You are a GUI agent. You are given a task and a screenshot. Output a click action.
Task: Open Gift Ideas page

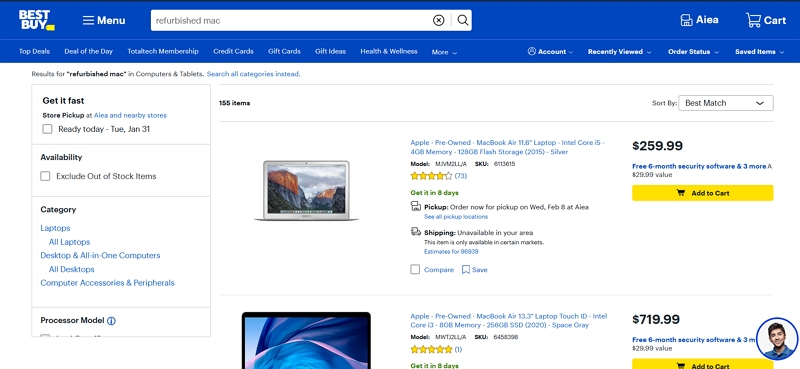click(330, 51)
